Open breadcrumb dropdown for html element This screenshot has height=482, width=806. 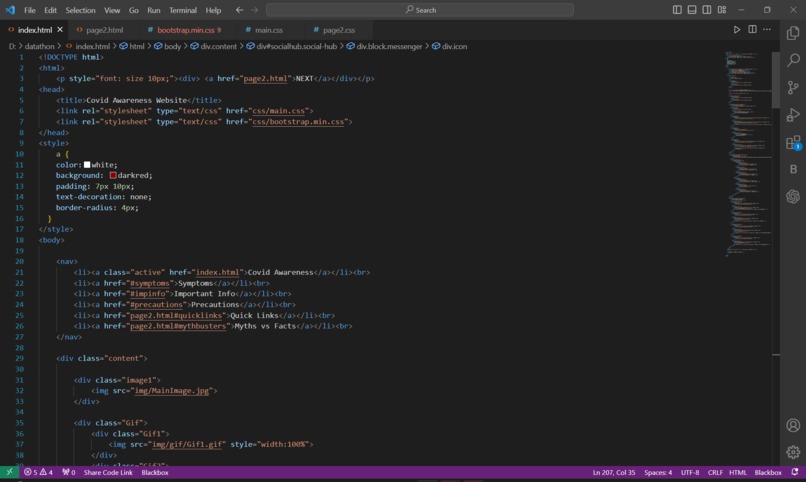(x=132, y=46)
